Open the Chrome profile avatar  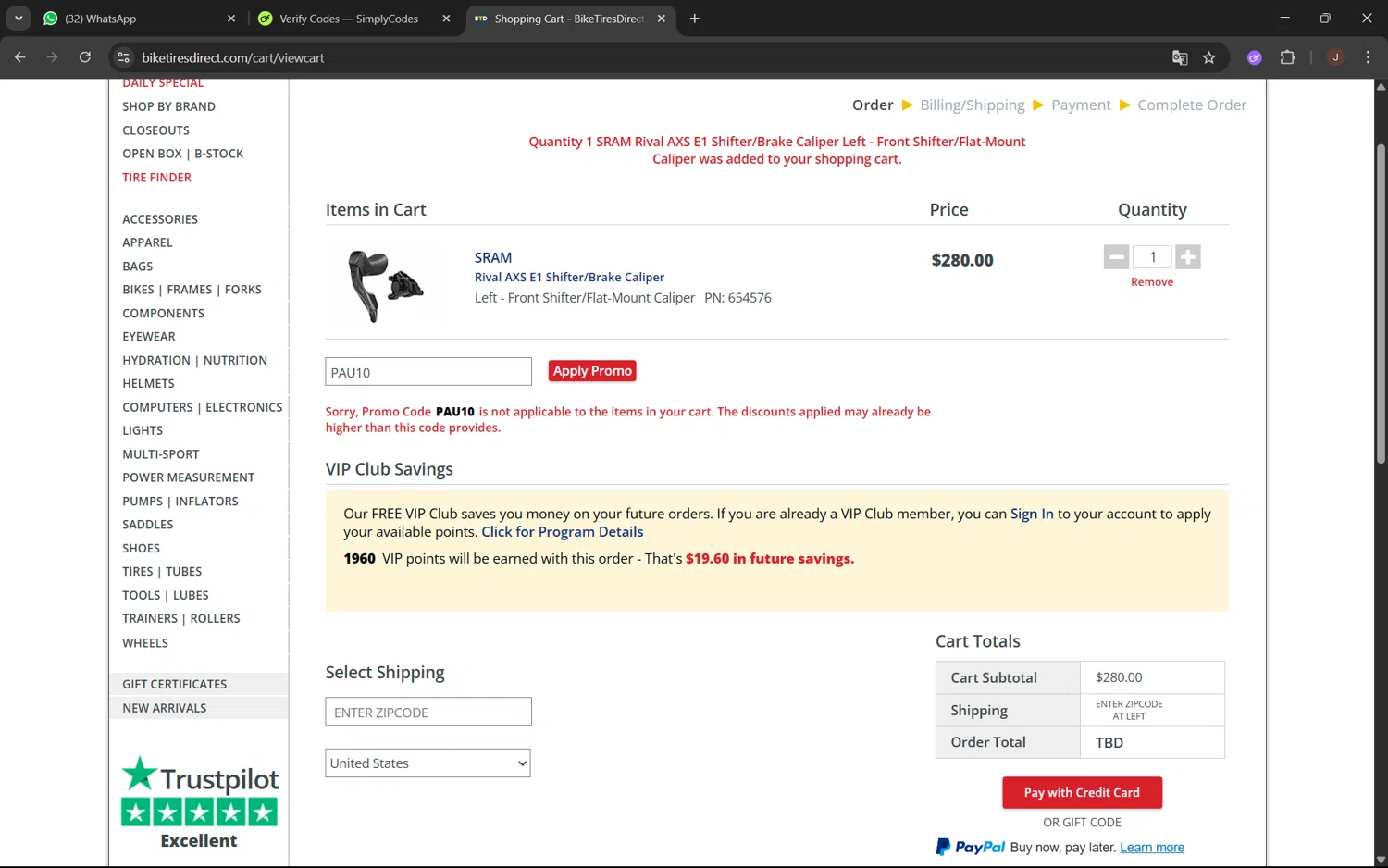pyautogui.click(x=1335, y=57)
